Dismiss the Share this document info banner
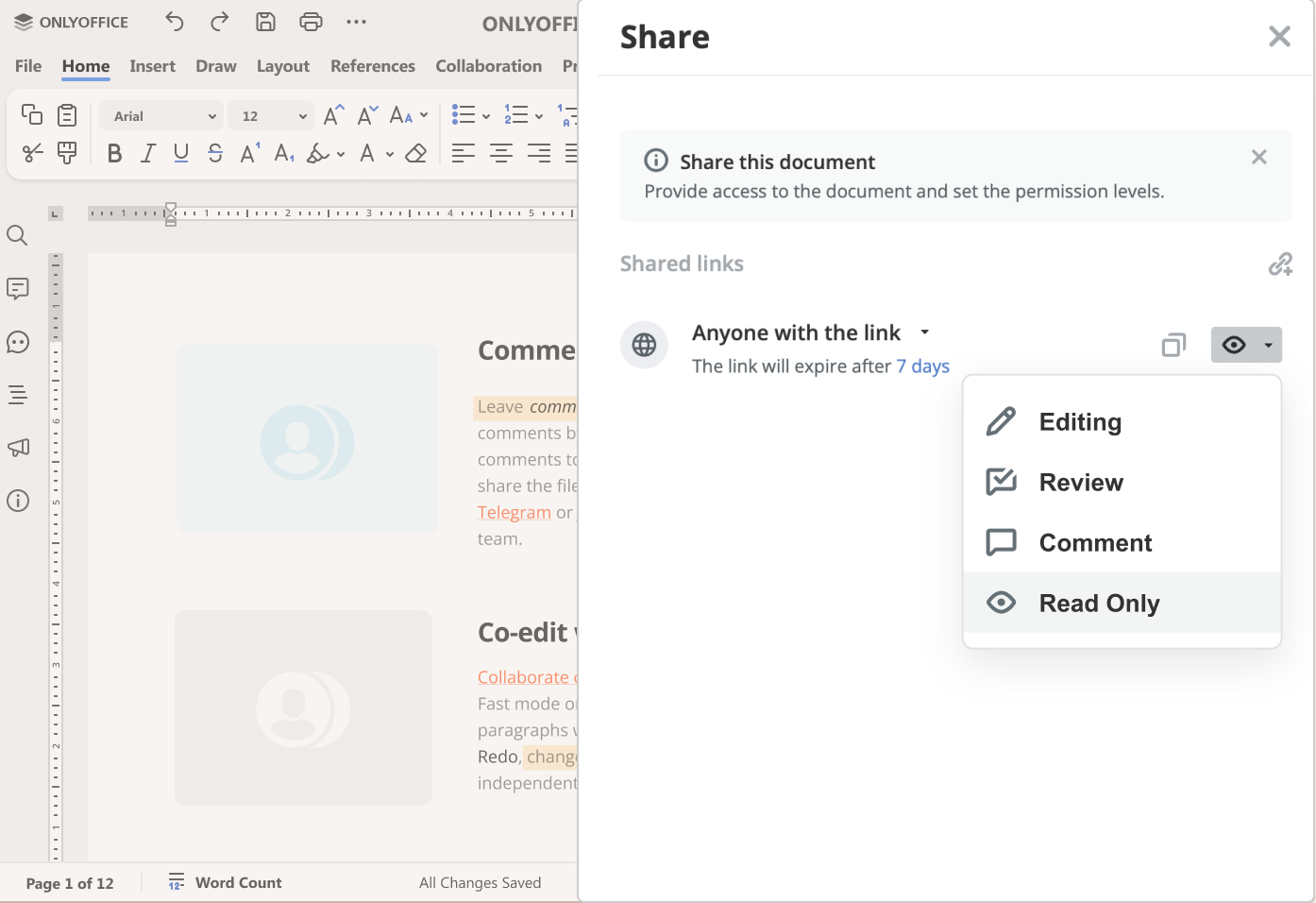The height and width of the screenshot is (903, 1316). click(x=1258, y=157)
